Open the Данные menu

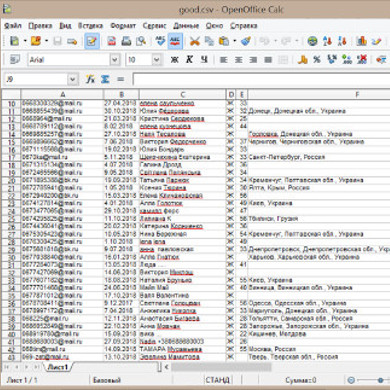point(186,26)
